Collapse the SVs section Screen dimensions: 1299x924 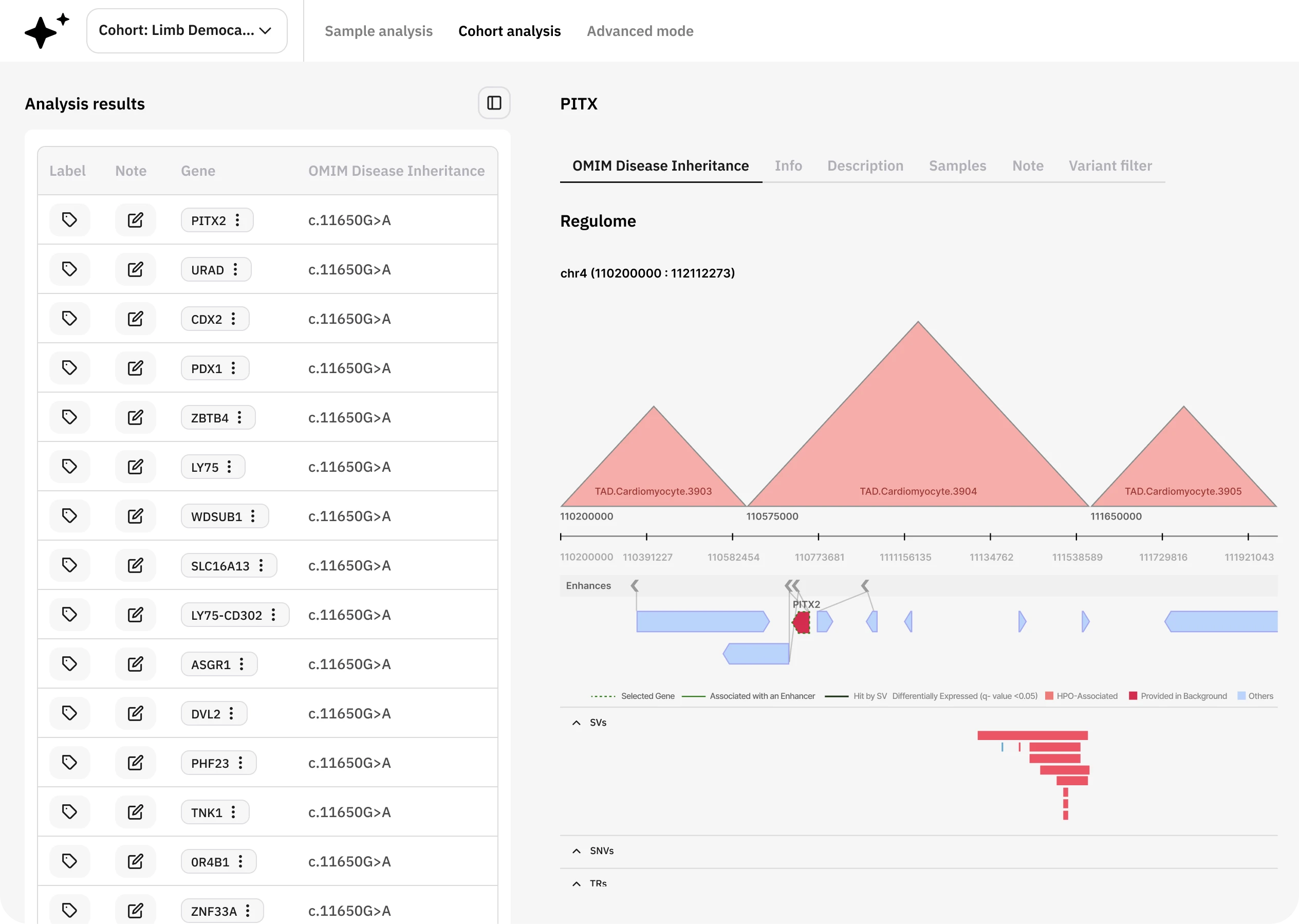(x=576, y=723)
